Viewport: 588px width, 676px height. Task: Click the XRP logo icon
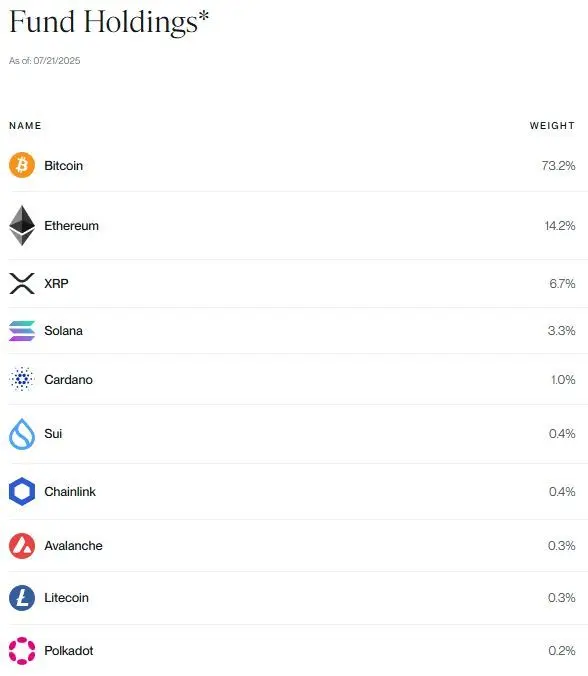pos(22,283)
